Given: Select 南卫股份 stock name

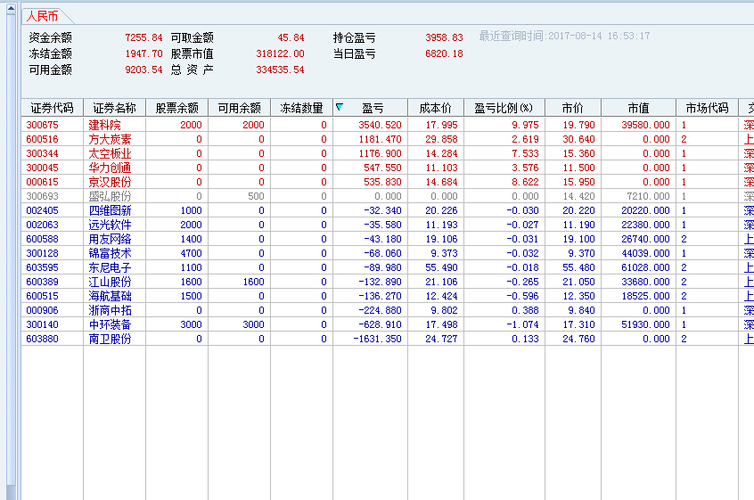Looking at the screenshot, I should click(110, 339).
